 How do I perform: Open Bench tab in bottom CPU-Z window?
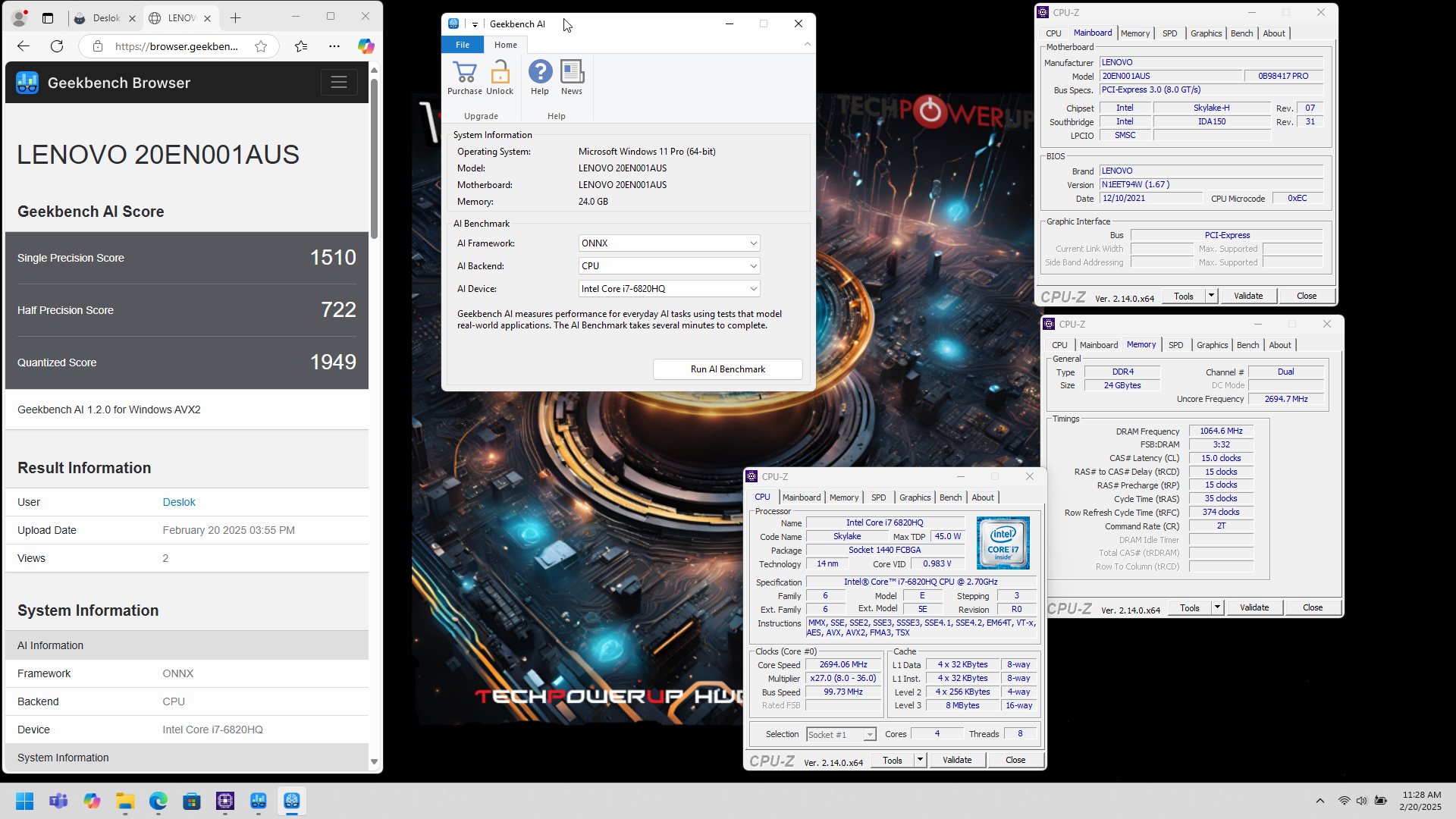[x=950, y=497]
